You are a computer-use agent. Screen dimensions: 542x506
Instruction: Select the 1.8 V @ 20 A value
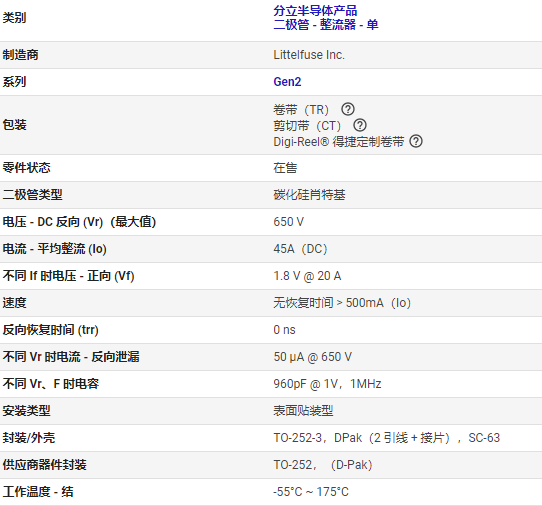307,276
